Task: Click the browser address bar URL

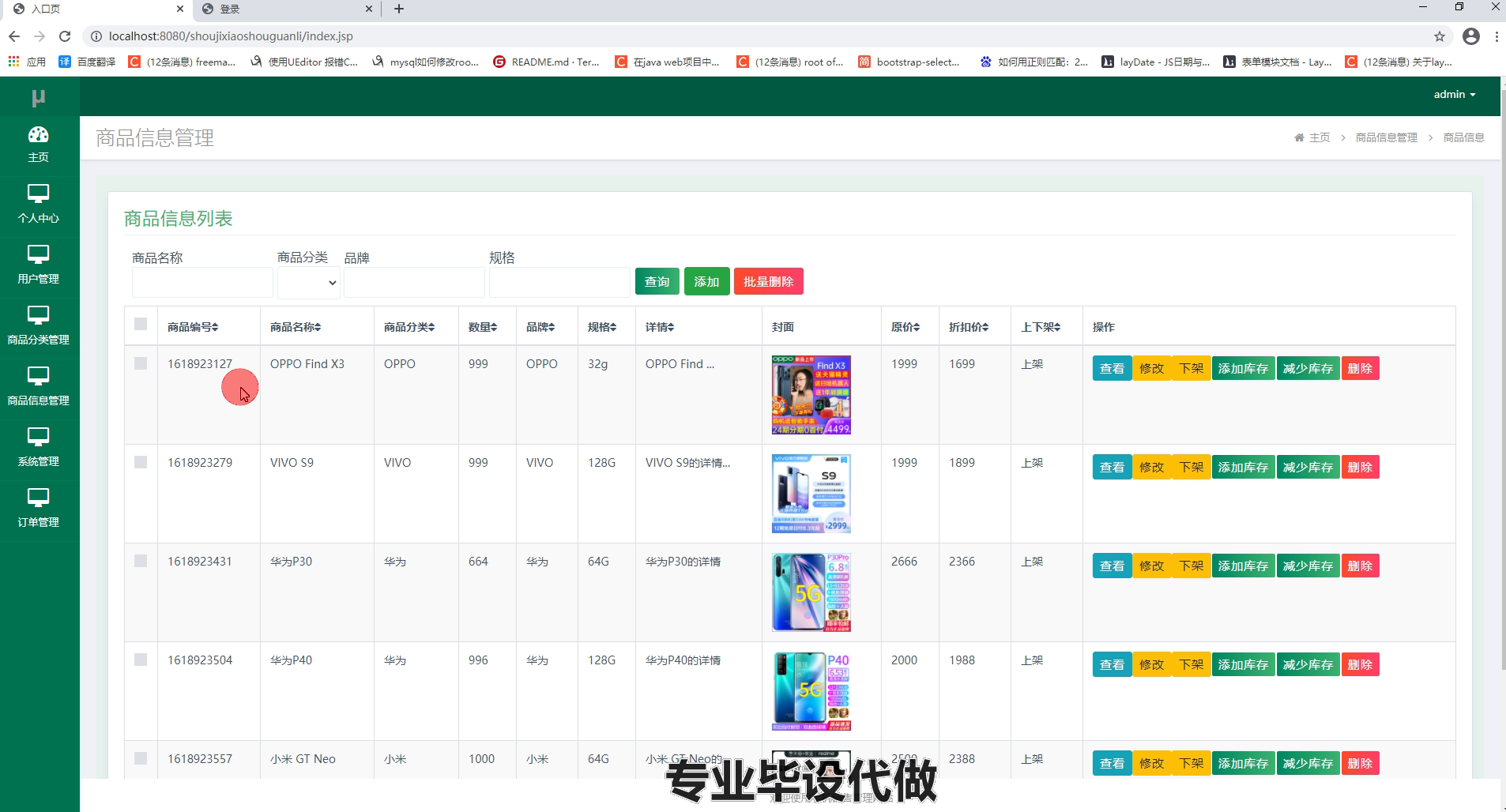Action: click(x=231, y=36)
